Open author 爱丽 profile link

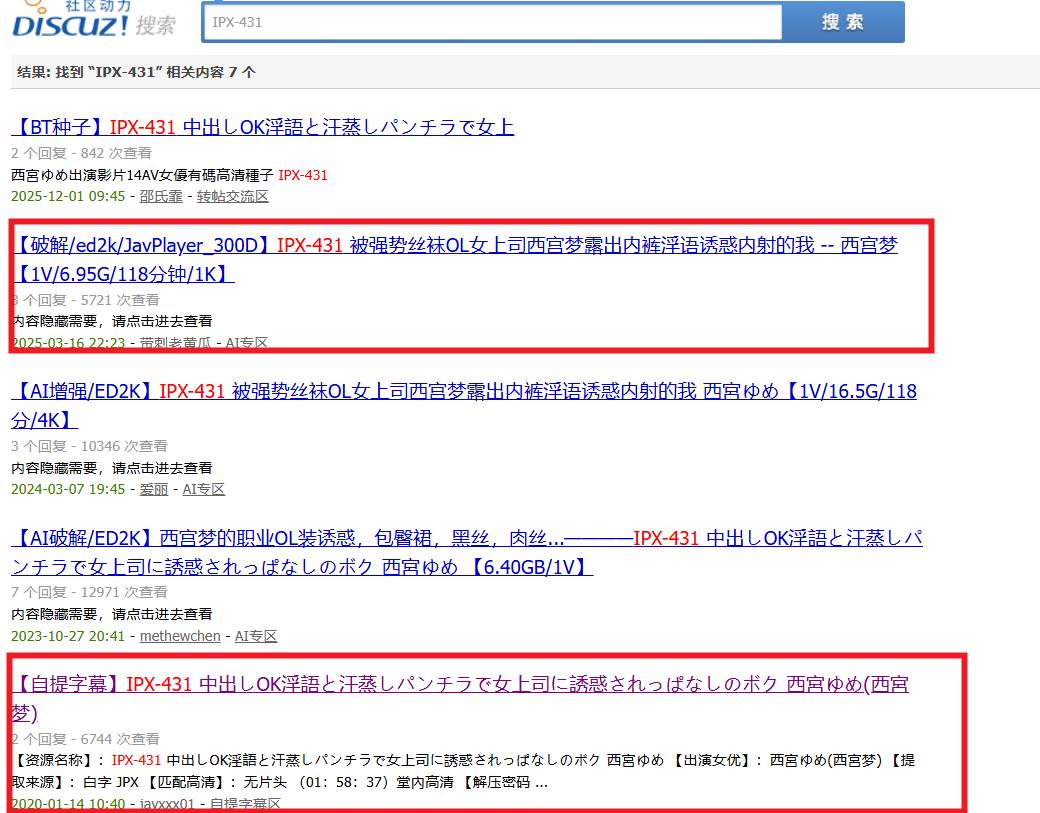(153, 489)
